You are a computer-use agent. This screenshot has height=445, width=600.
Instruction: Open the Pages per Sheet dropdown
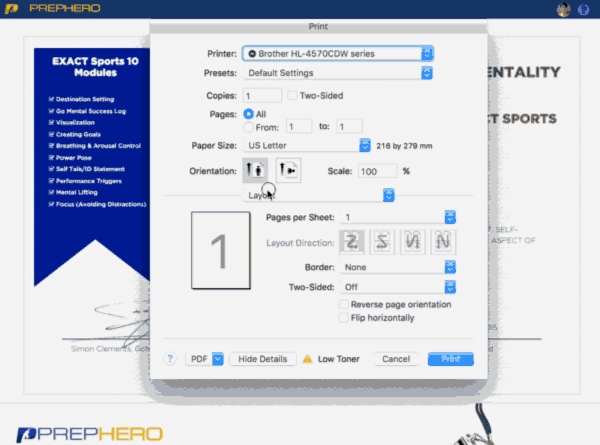tap(398, 217)
